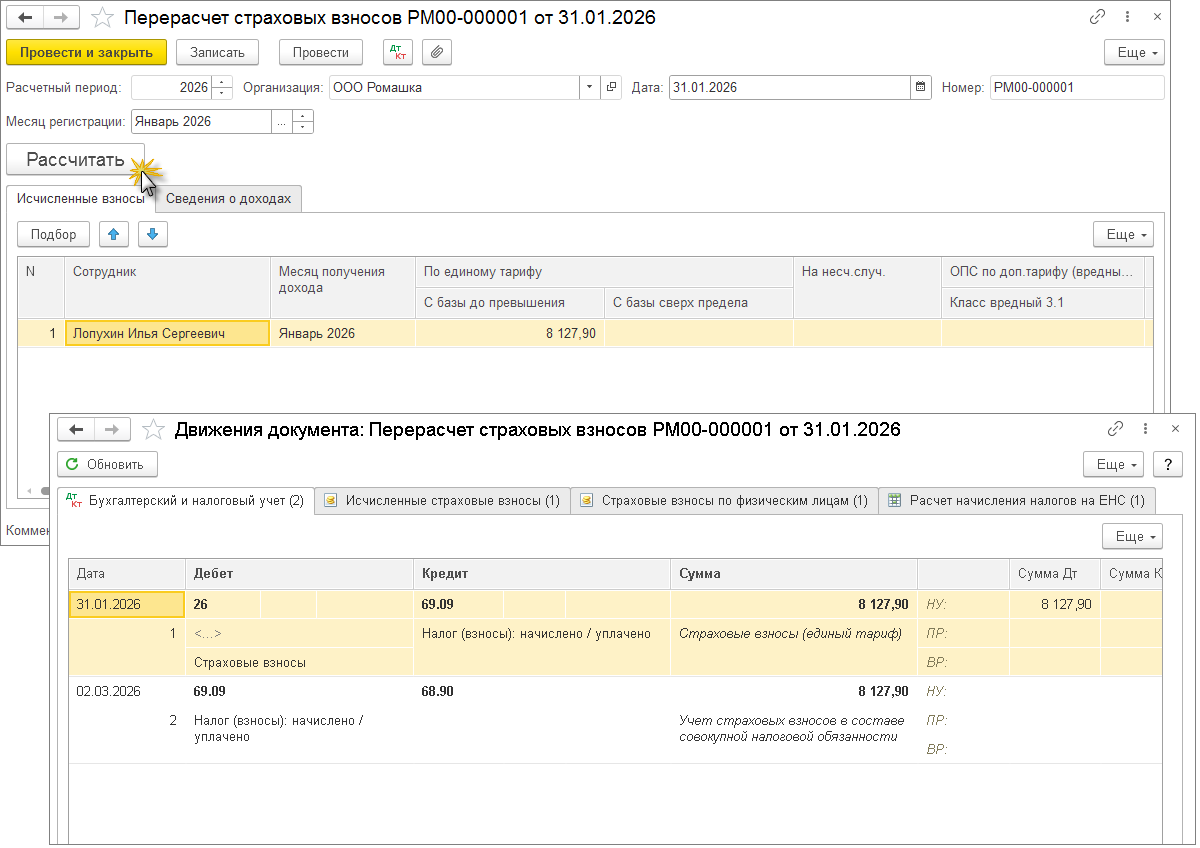Click help question mark in movements window
This screenshot has height=848, width=1200.
(x=1166, y=464)
